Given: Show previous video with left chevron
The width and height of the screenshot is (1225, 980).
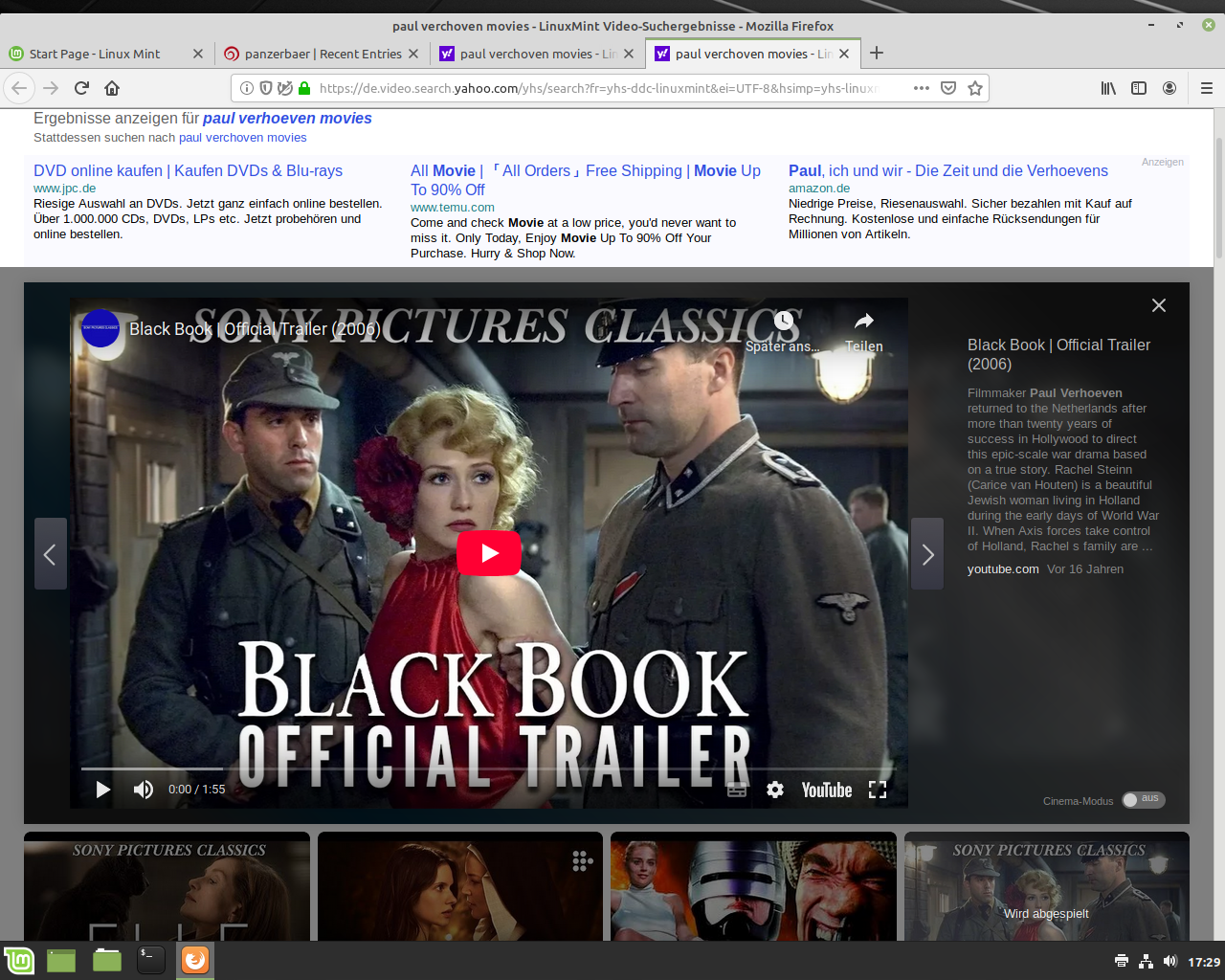Looking at the screenshot, I should click(51, 553).
